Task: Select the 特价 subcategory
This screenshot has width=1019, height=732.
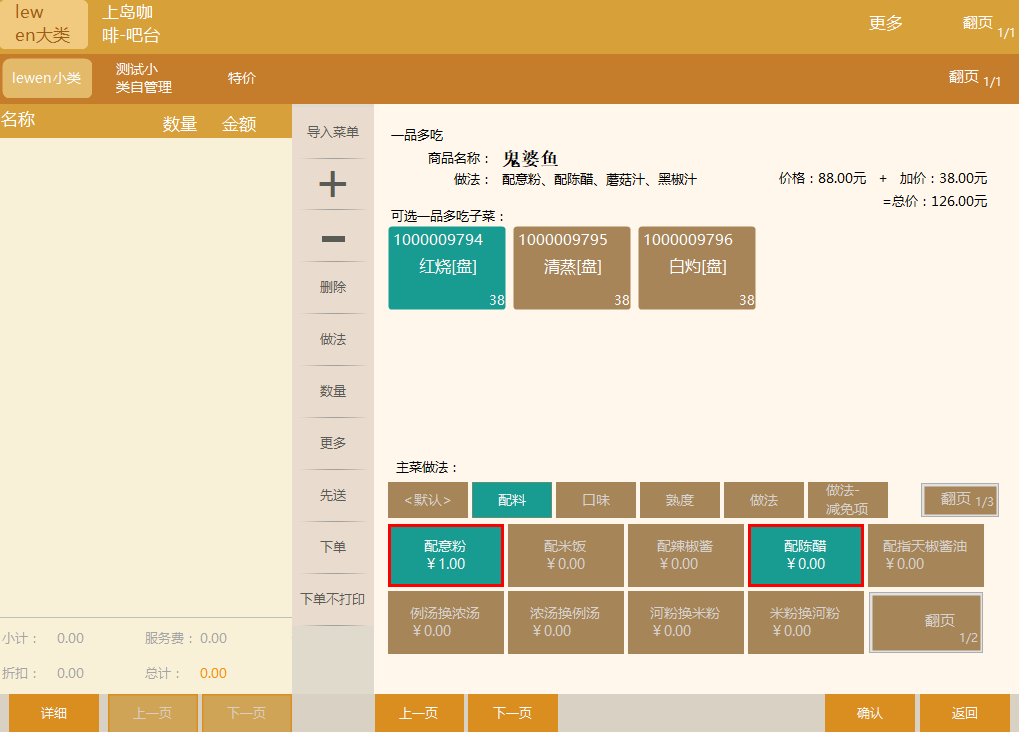Action: click(x=242, y=78)
